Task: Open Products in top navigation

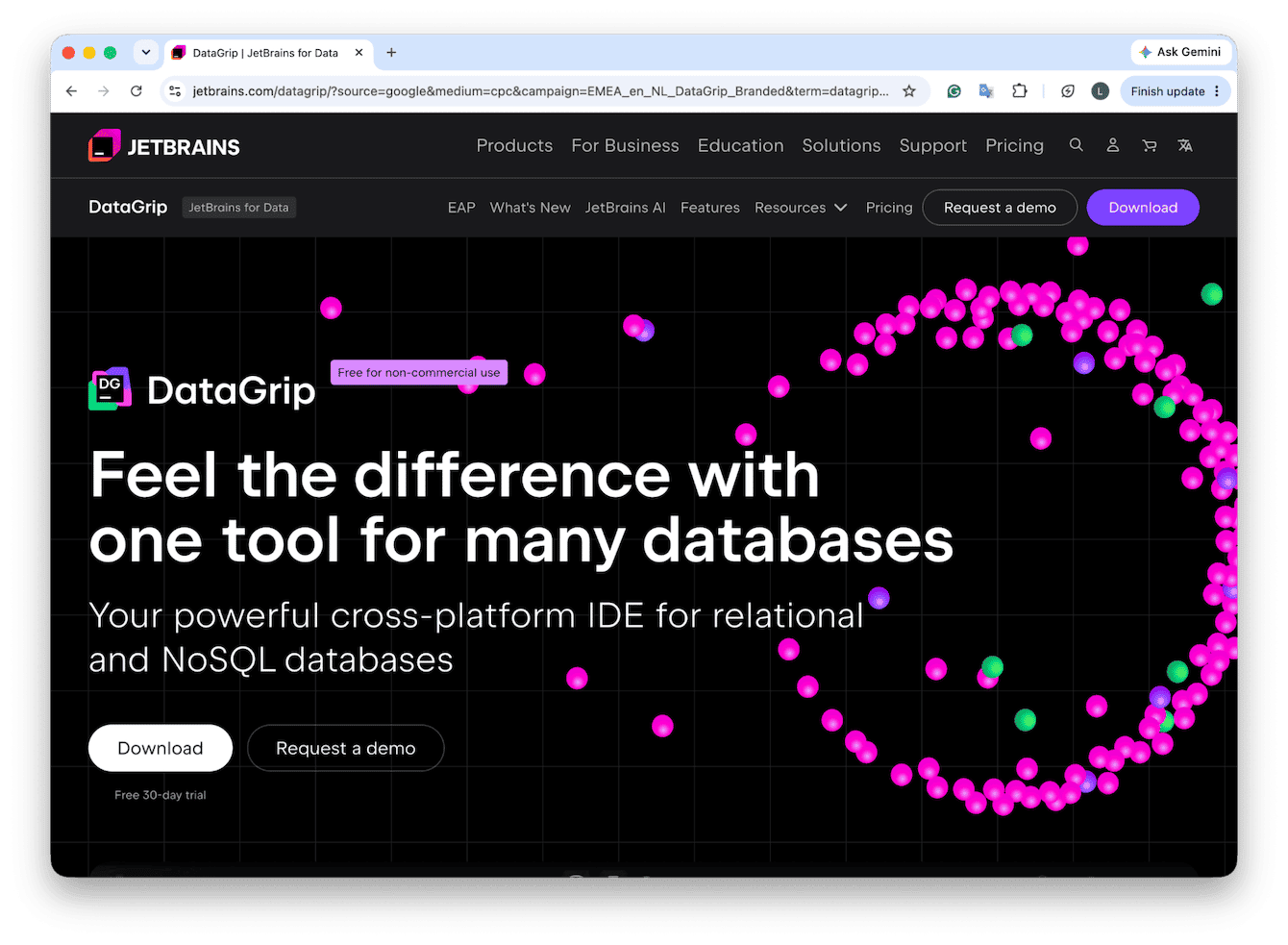Action: [x=514, y=145]
